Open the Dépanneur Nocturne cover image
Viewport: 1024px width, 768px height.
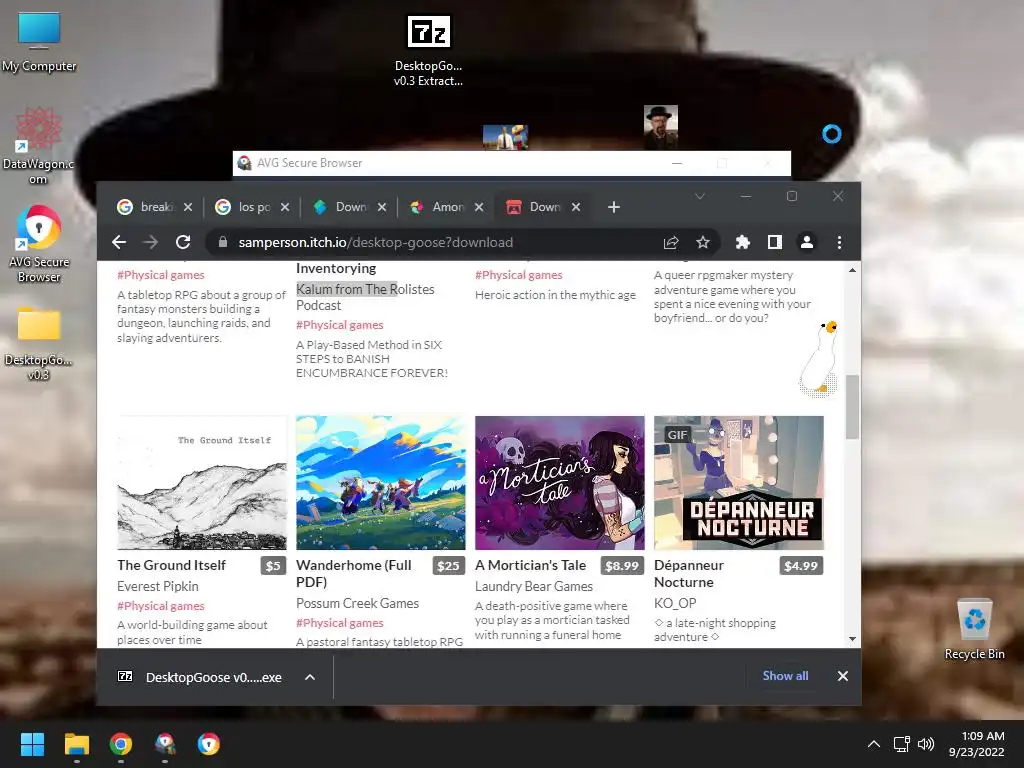[x=739, y=483]
